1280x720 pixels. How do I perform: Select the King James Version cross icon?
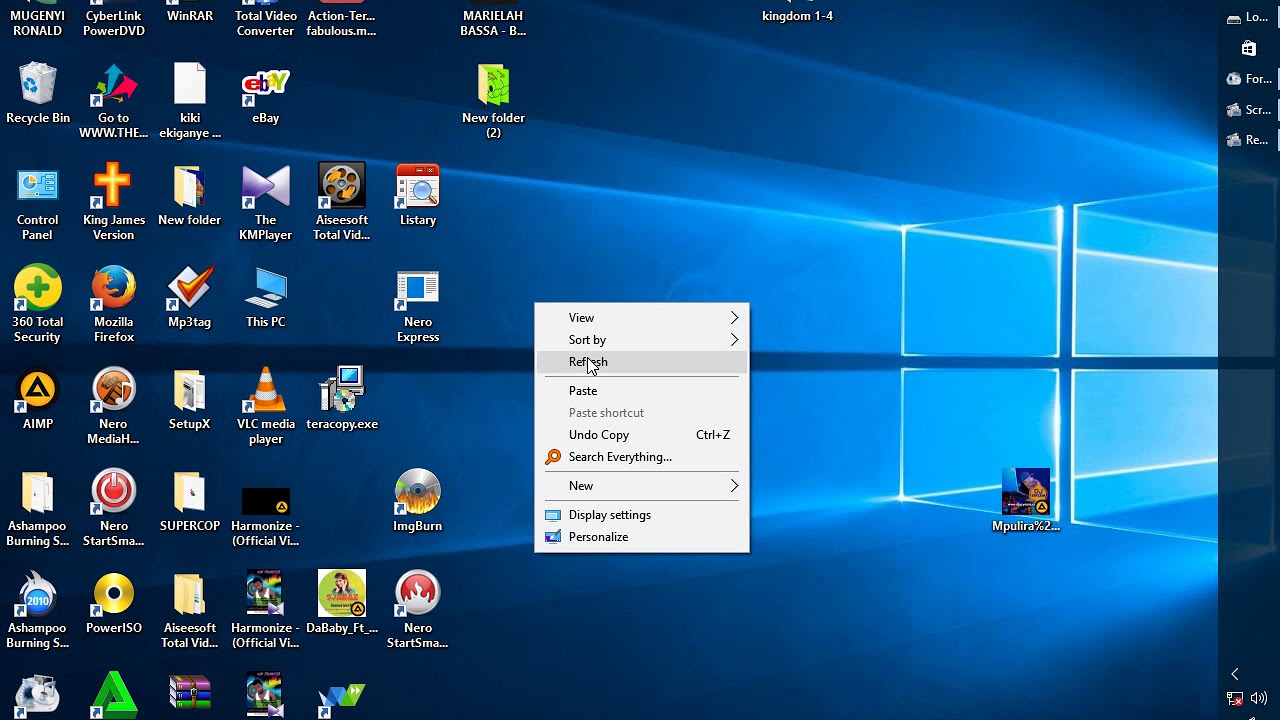click(x=113, y=186)
